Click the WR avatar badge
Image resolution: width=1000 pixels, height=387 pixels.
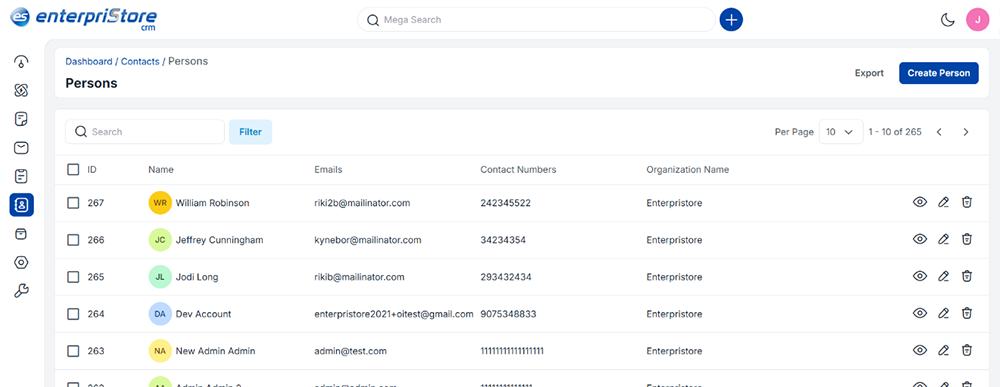[160, 203]
